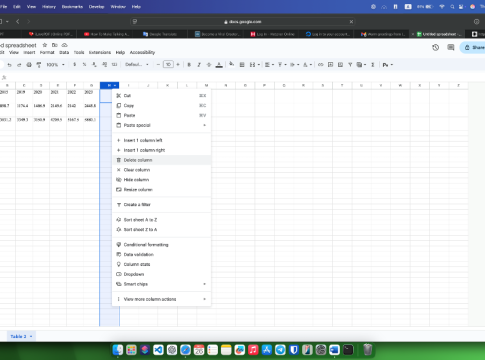485x360 pixels.
Task: Insert link using chain icon
Action: tap(320, 65)
